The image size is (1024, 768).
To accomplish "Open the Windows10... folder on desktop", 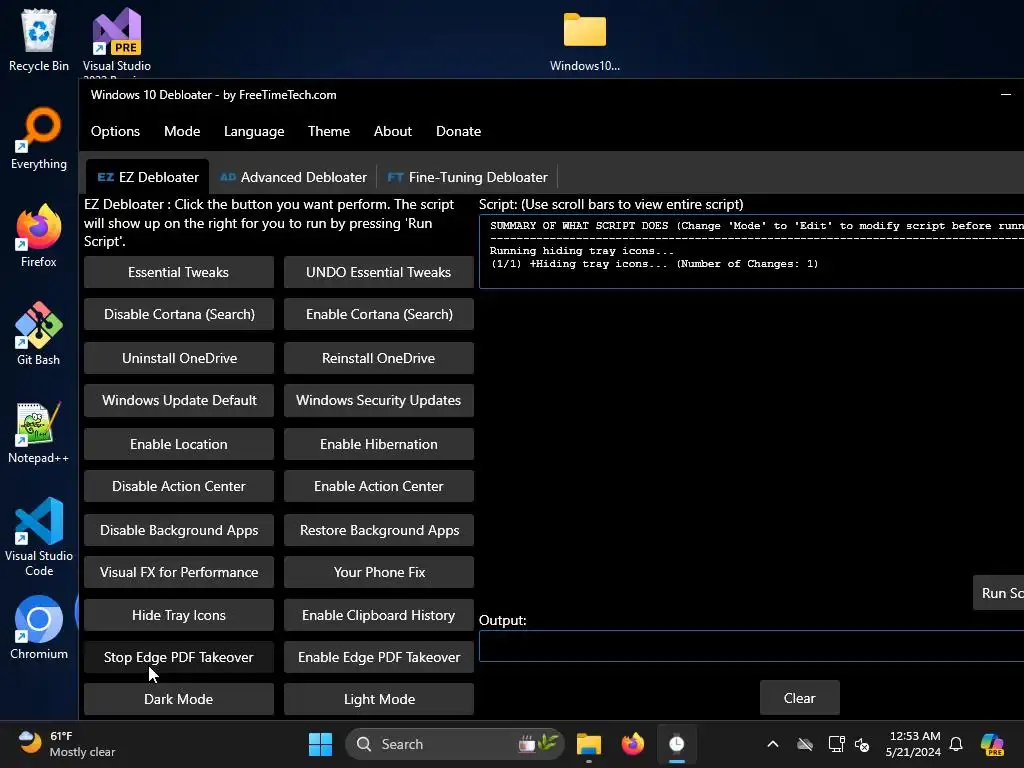I will [x=584, y=40].
